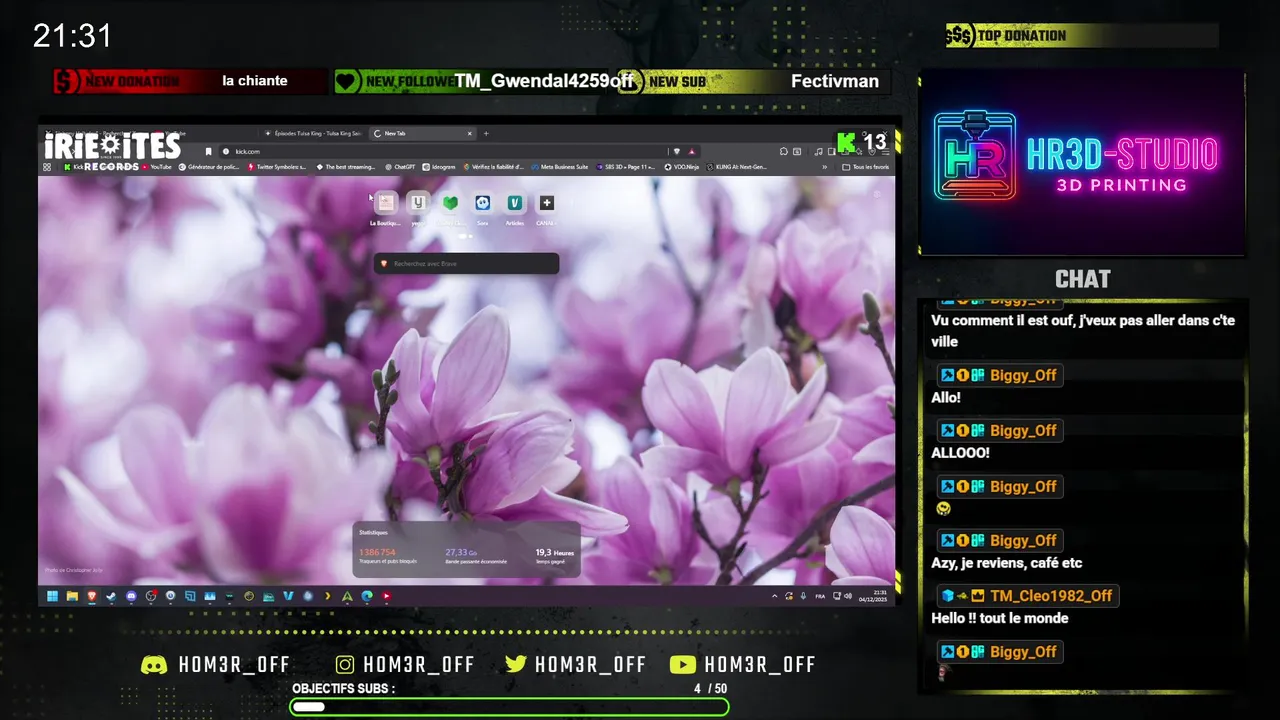Open the Tous les favoris folder
1280x720 pixels.
[x=864, y=167]
